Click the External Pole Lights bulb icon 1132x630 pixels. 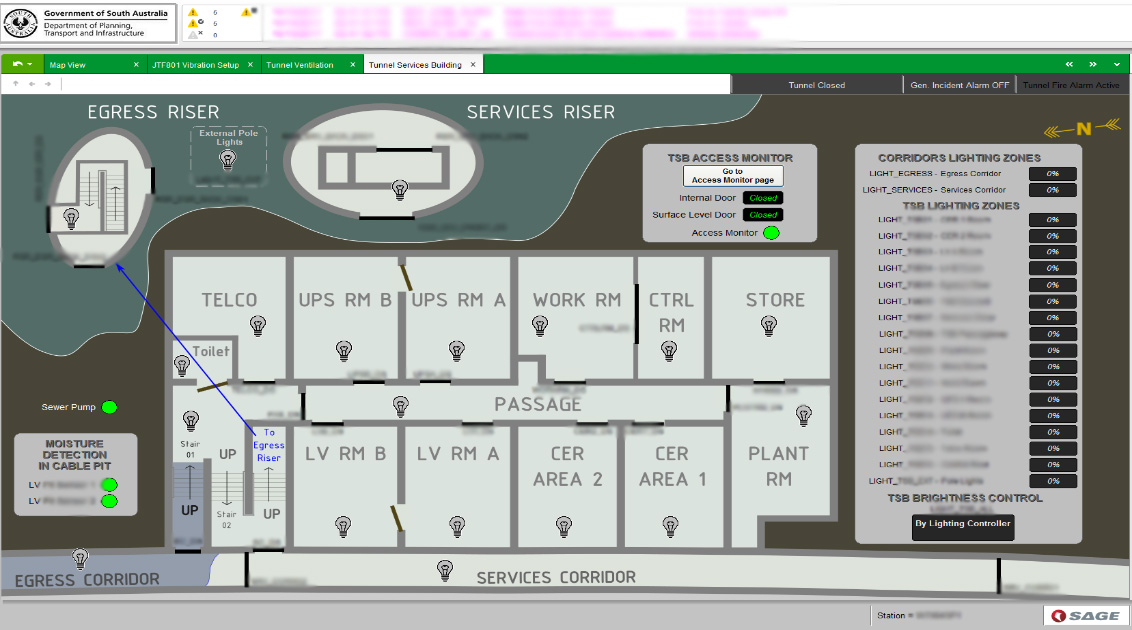coord(228,161)
